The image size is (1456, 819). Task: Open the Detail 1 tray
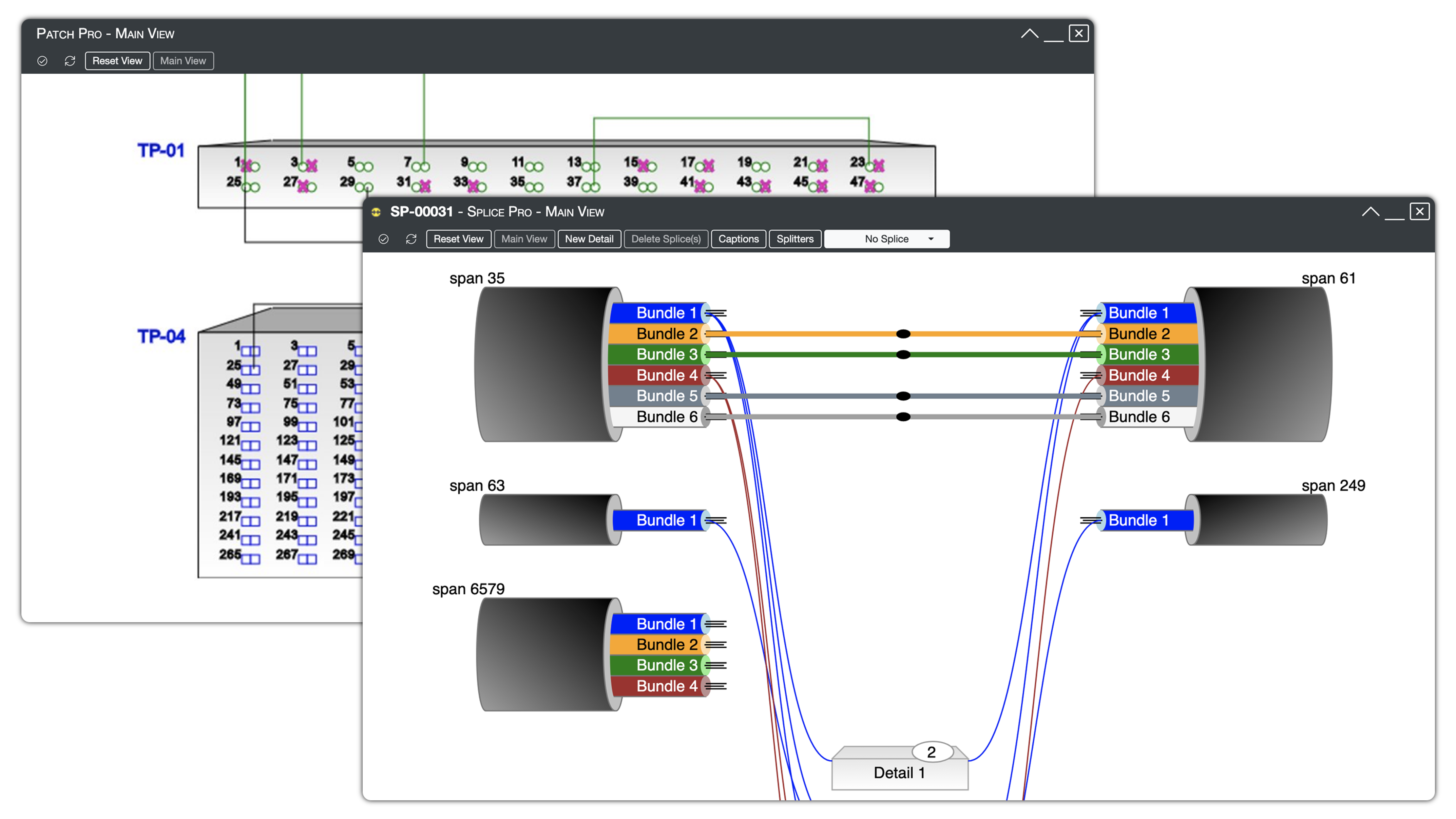(900, 773)
